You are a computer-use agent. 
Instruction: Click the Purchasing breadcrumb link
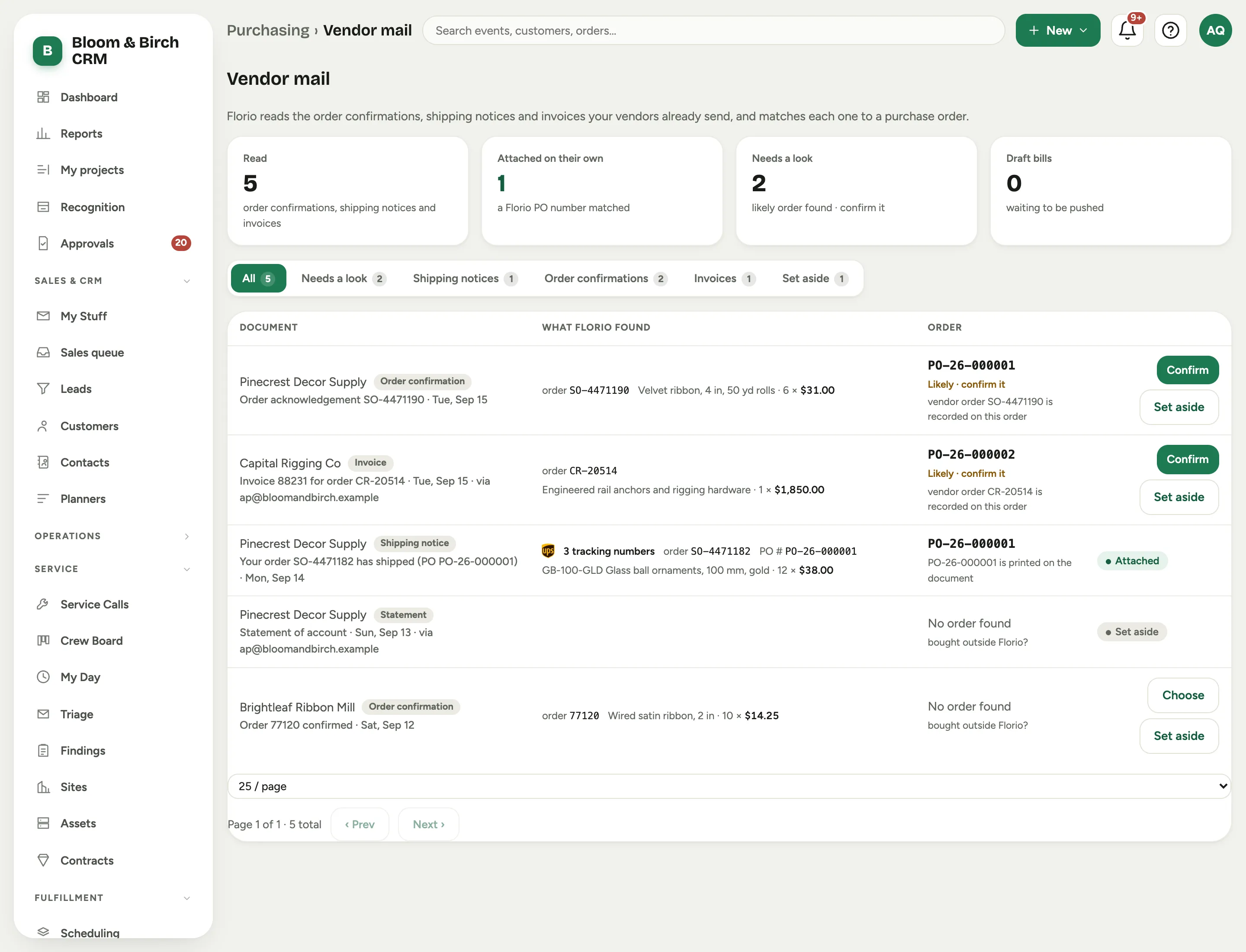click(268, 30)
